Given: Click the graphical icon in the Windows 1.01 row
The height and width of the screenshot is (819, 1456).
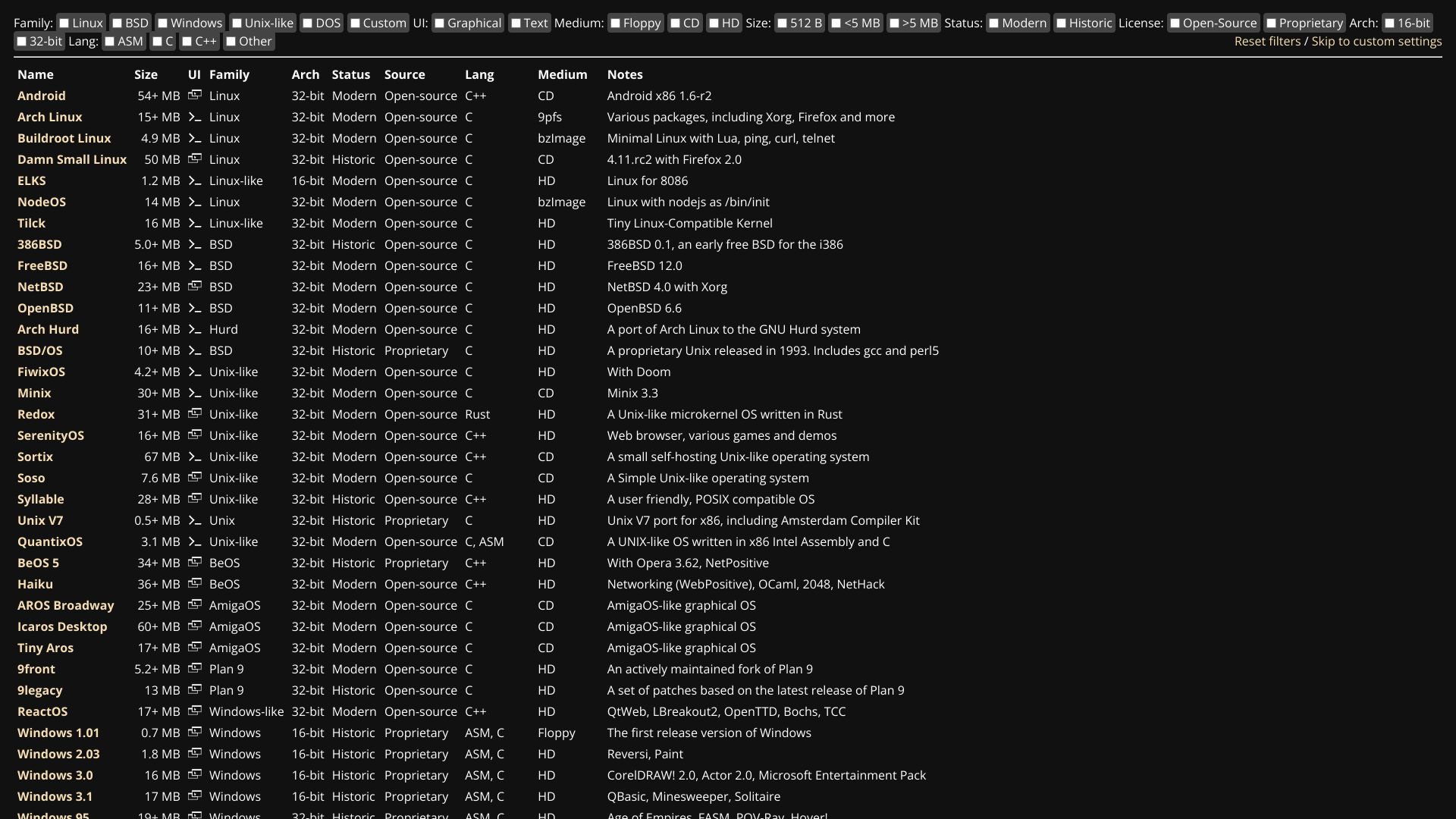Looking at the screenshot, I should point(195,733).
